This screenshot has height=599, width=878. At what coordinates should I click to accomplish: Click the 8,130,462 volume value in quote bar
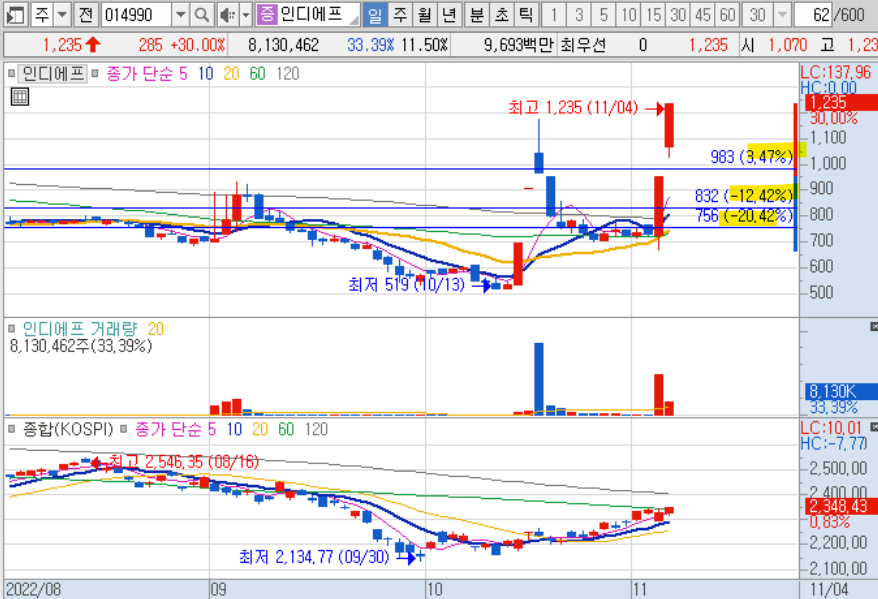[x=283, y=45]
